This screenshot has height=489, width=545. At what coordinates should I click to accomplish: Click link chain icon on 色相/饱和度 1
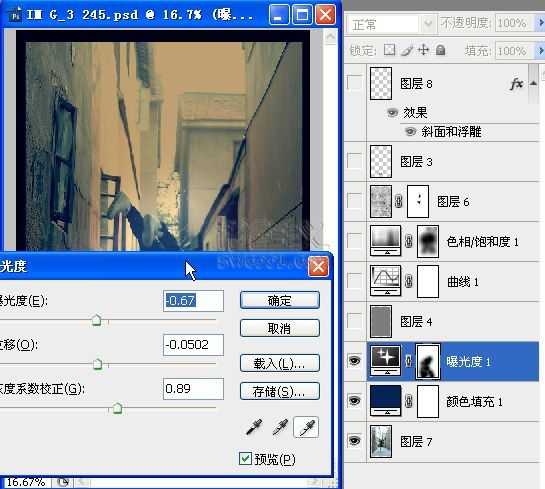409,241
